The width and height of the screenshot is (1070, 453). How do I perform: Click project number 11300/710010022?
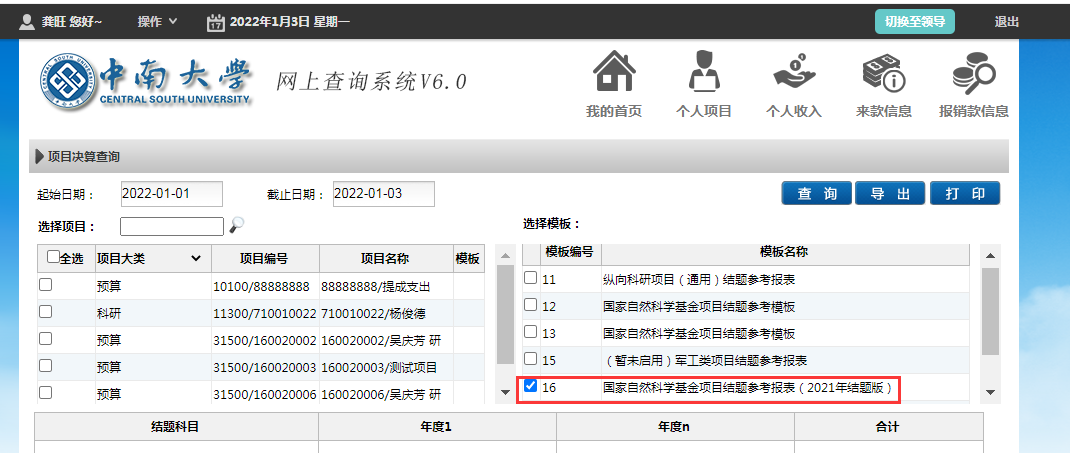[x=265, y=314]
